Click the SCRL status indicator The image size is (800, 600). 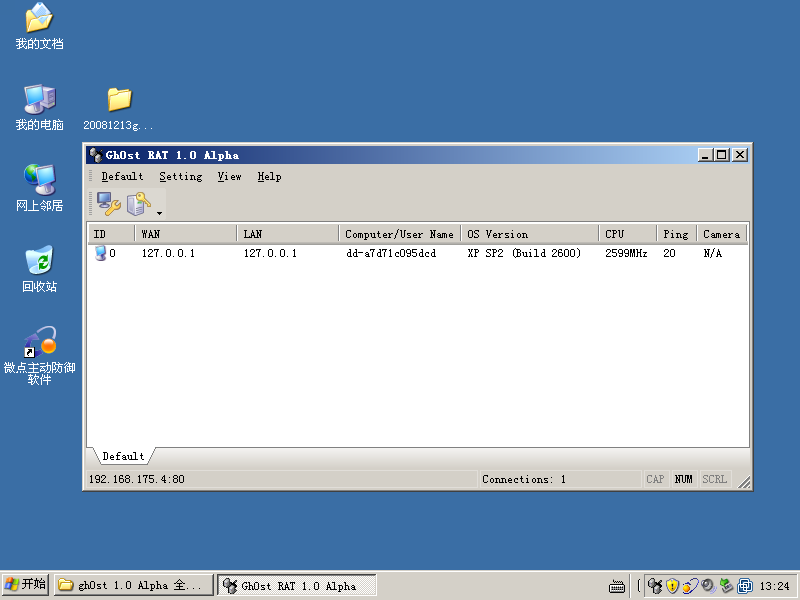pyautogui.click(x=714, y=479)
